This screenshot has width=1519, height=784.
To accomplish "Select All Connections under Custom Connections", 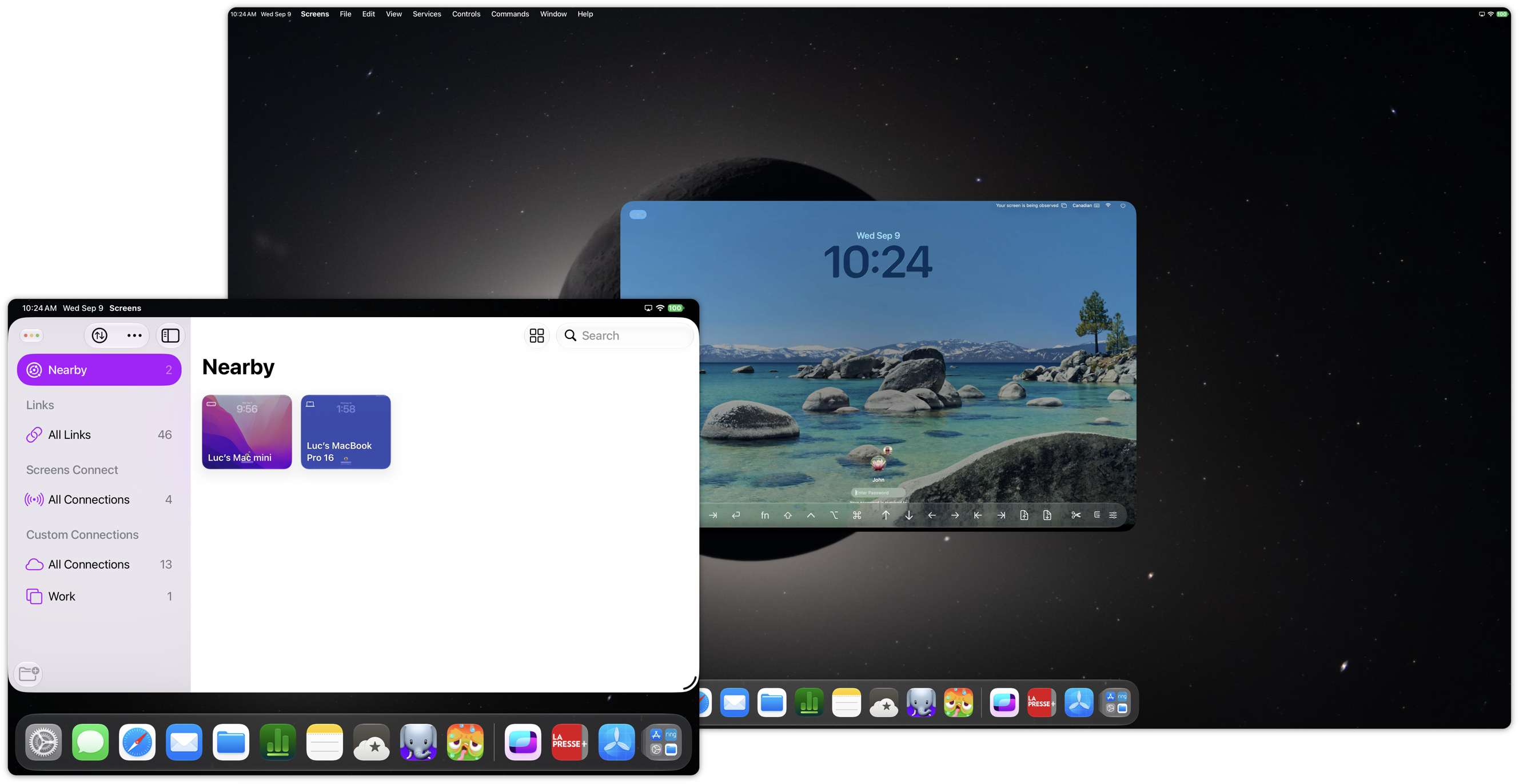I will click(x=99, y=564).
